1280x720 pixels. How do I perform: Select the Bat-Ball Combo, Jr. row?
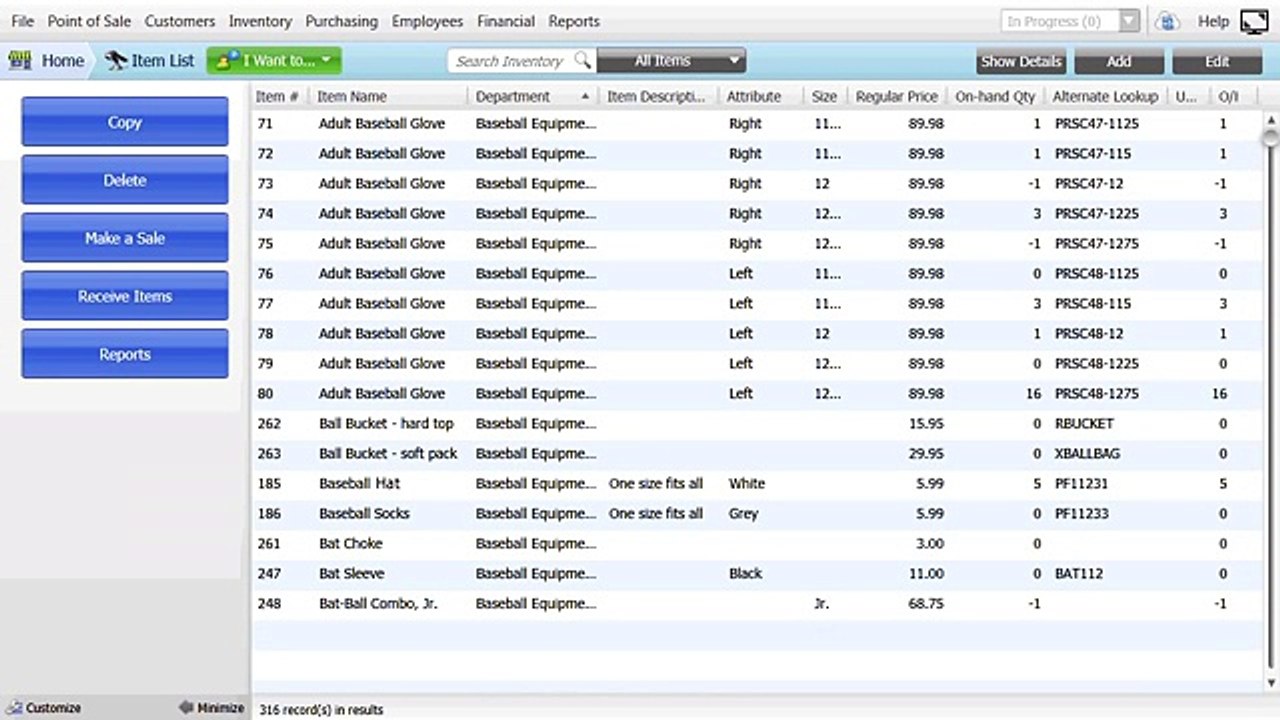point(757,604)
